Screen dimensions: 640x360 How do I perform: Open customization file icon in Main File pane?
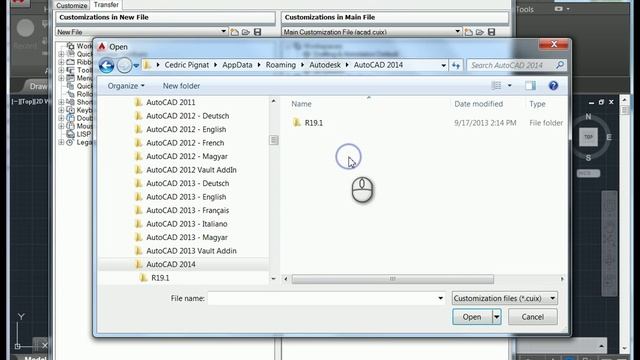tap(480, 32)
